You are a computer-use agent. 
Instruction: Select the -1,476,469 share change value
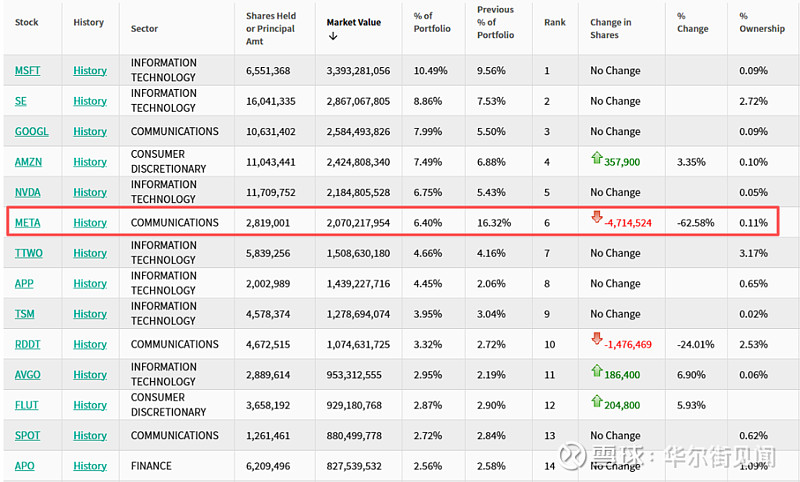(628, 345)
